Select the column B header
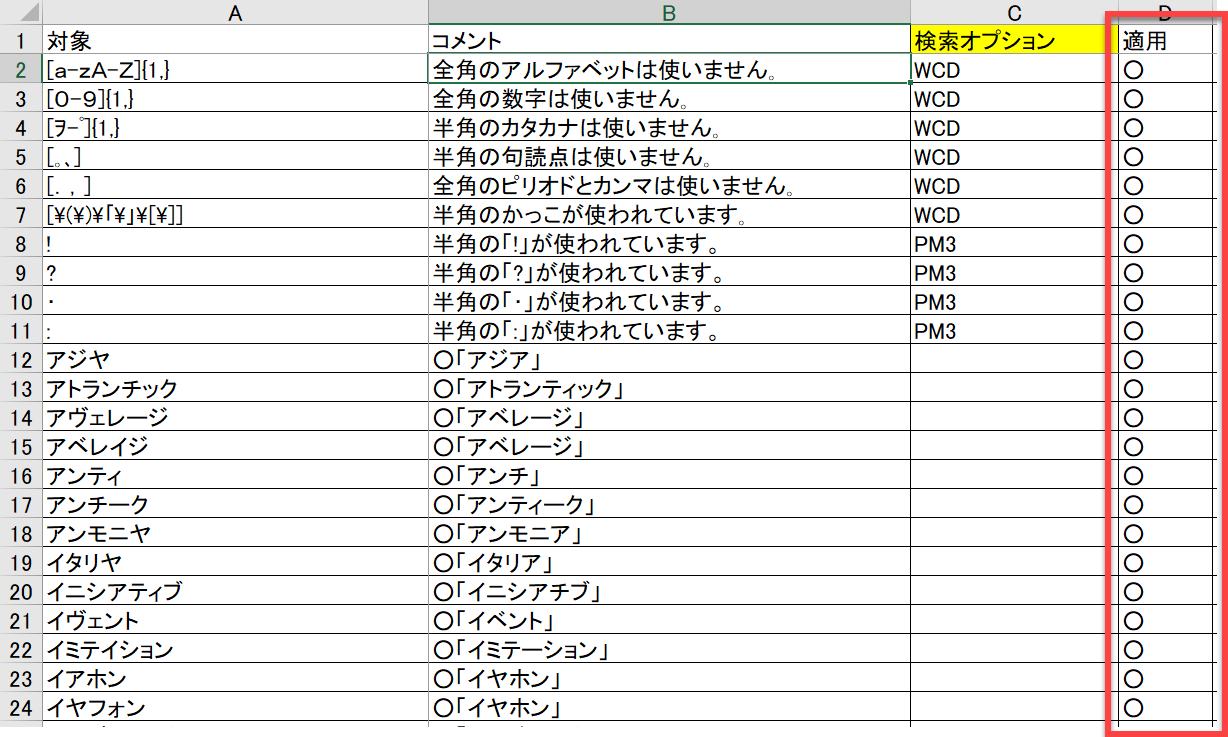The image size is (1228, 737). 669,12
